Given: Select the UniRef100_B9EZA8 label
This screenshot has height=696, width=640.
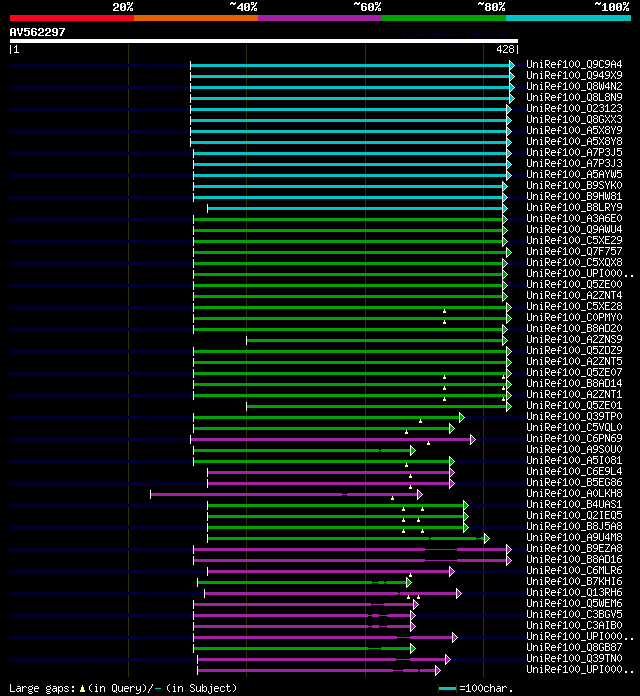Looking at the screenshot, I should click(574, 548).
